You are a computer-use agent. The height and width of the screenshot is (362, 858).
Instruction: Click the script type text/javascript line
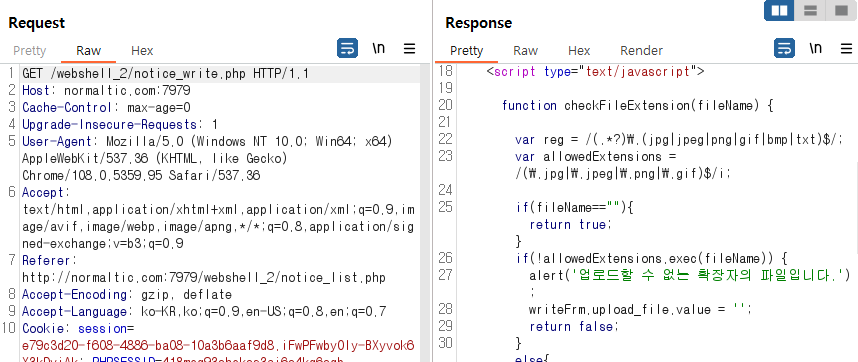(x=595, y=72)
